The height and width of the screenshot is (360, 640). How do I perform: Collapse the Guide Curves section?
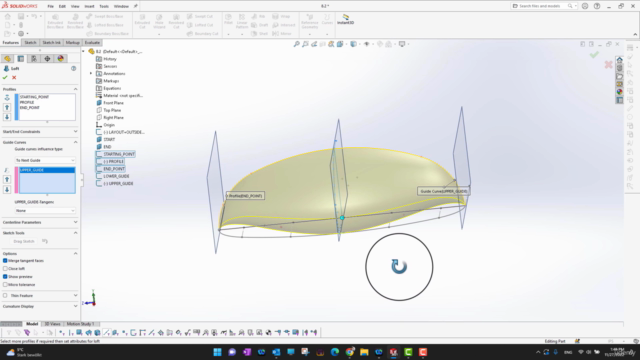76,142
